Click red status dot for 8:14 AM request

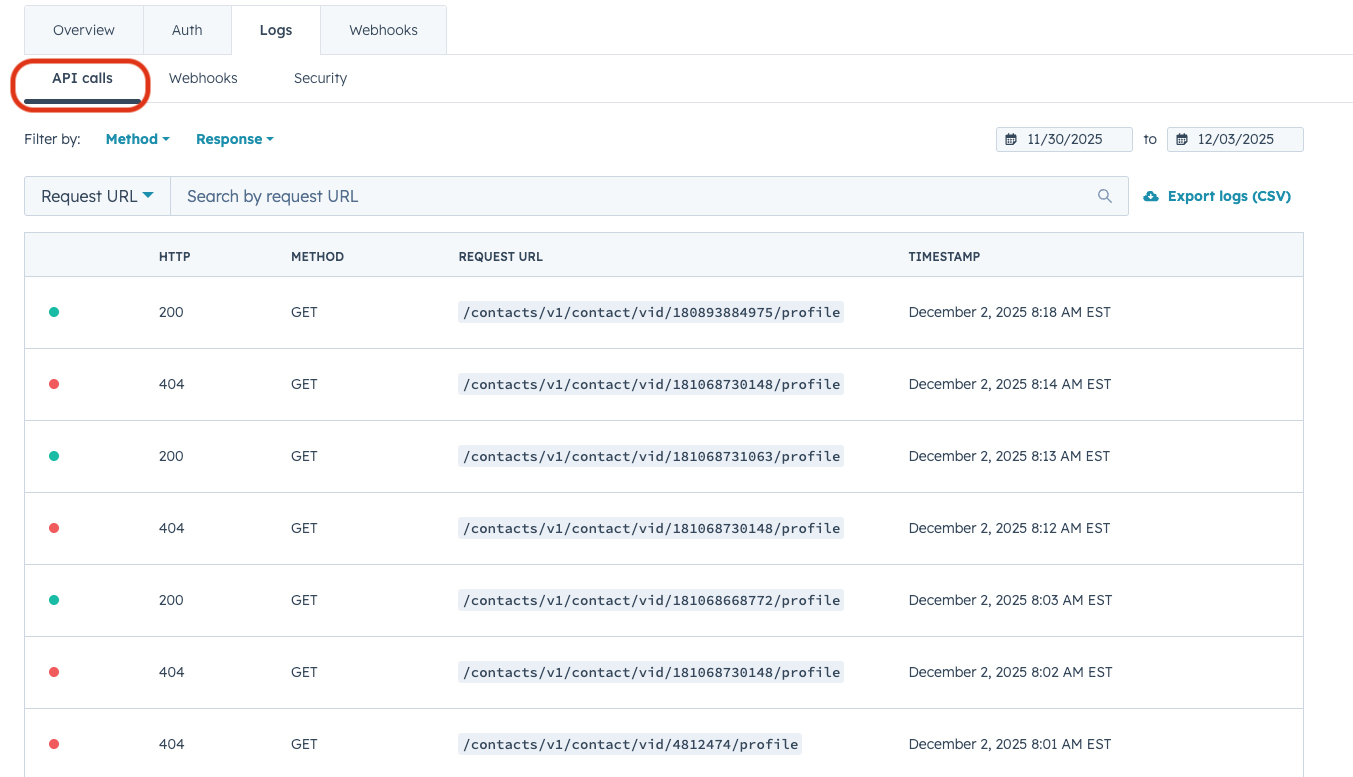[54, 384]
